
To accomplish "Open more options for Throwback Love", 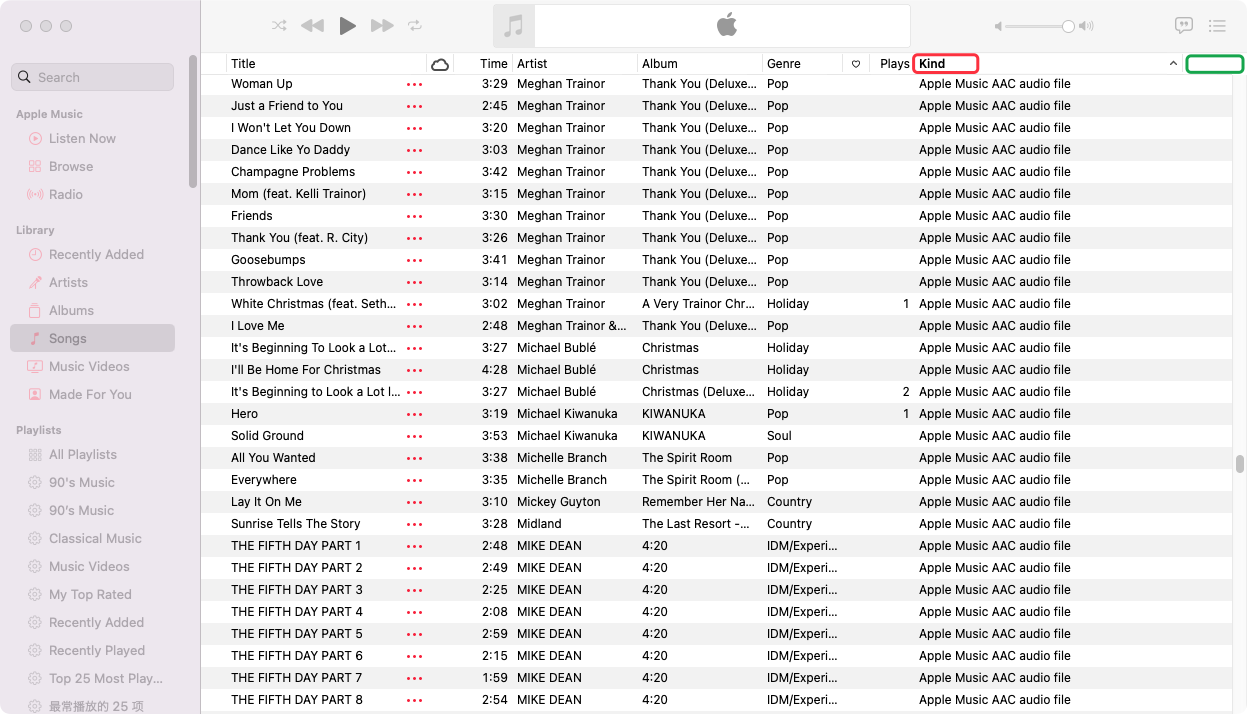I will [414, 282].
